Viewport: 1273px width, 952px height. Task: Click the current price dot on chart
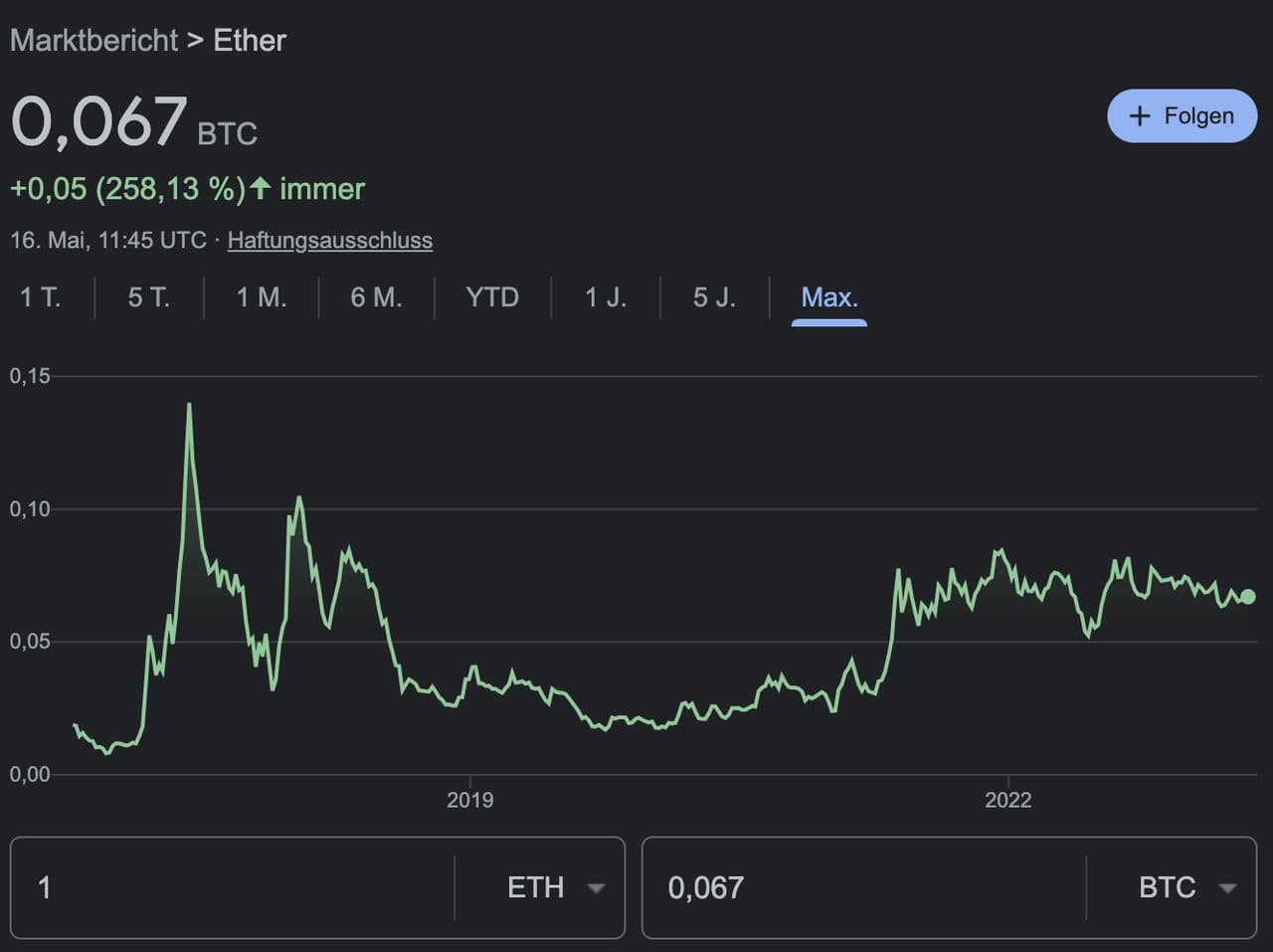point(1248,597)
